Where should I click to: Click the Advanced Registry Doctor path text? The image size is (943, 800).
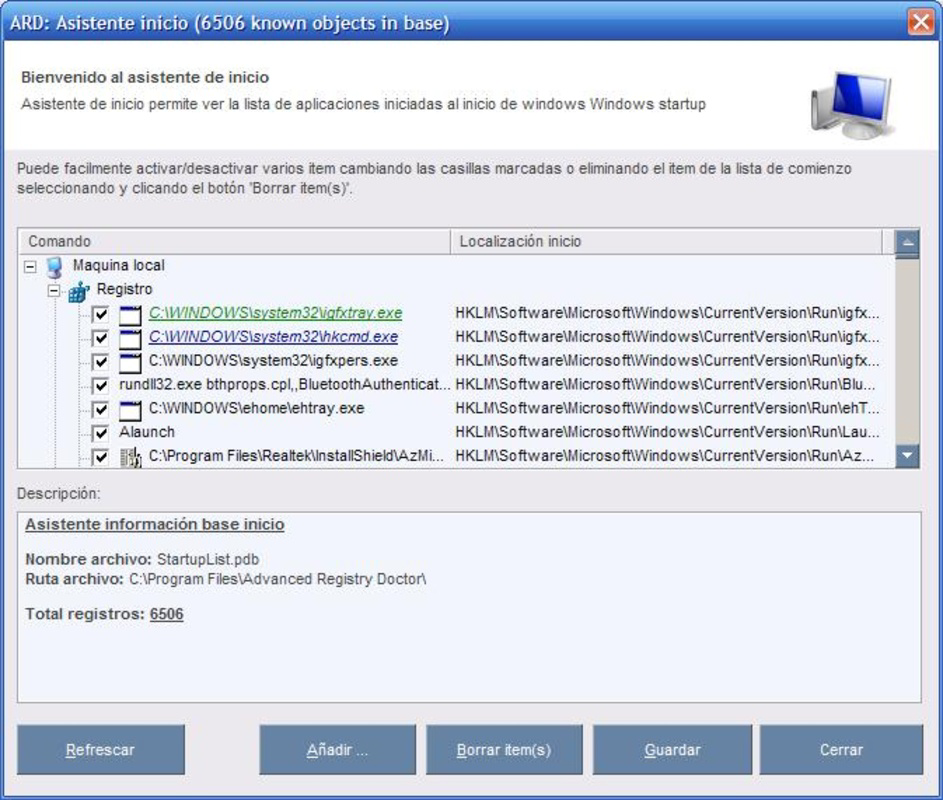click(x=278, y=579)
